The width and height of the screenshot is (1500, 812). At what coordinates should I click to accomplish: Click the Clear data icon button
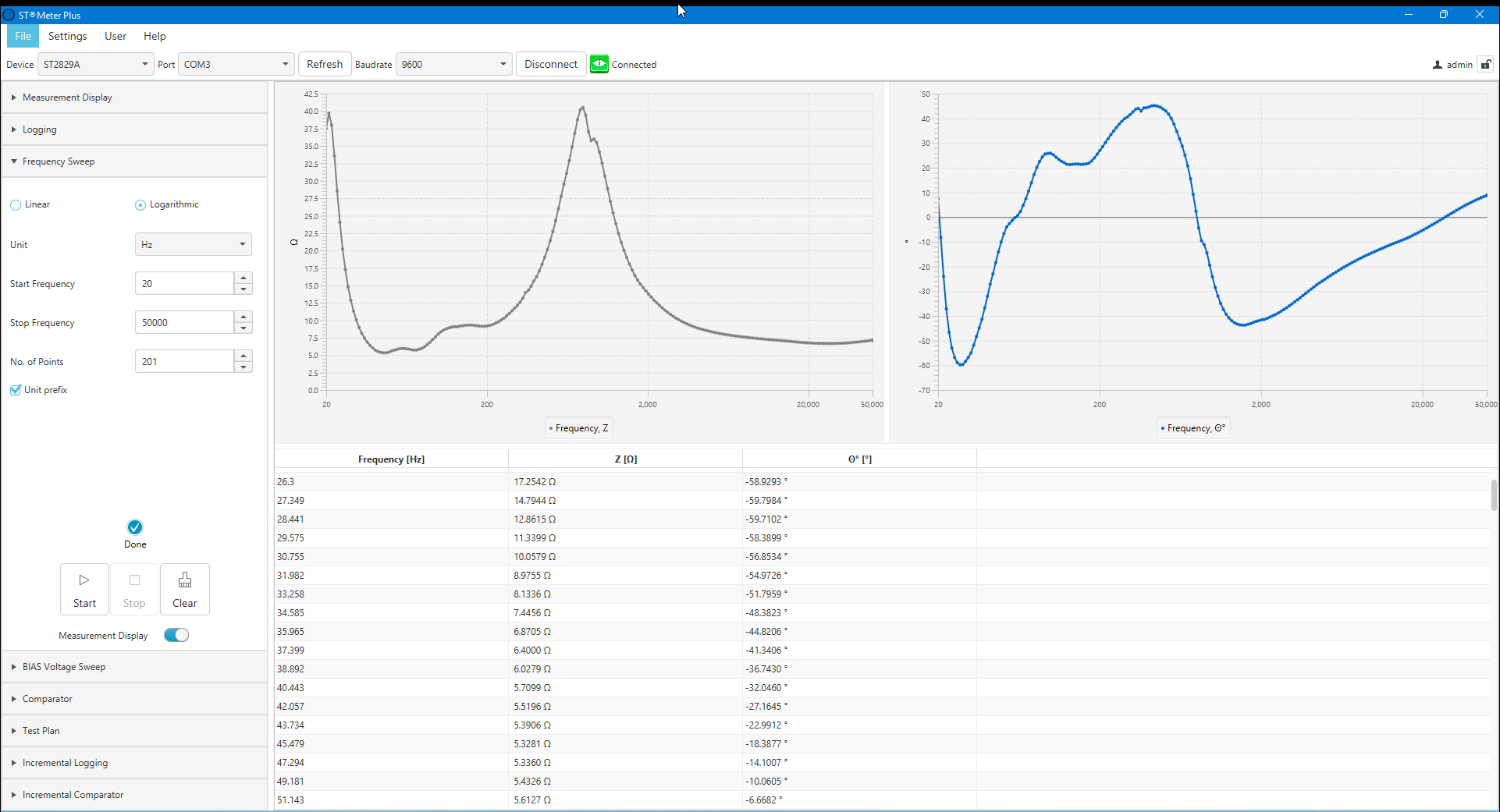tap(185, 580)
